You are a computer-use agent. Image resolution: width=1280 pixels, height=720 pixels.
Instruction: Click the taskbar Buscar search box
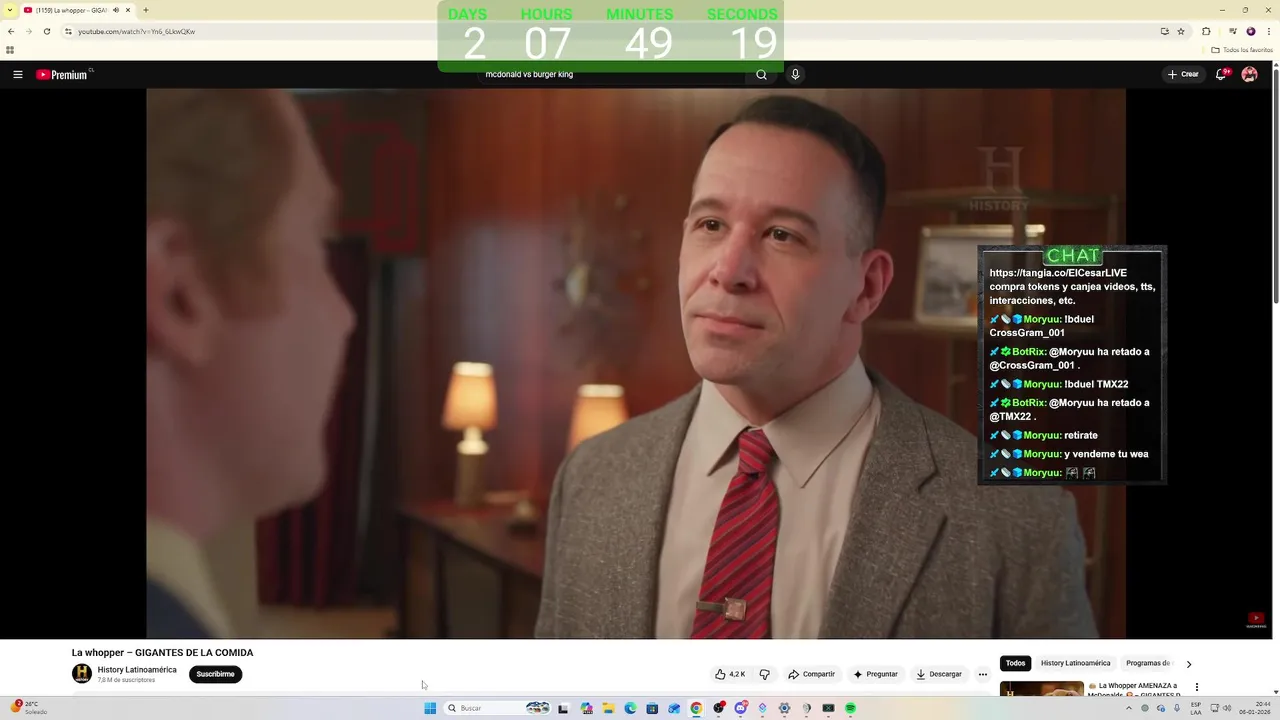[497, 708]
